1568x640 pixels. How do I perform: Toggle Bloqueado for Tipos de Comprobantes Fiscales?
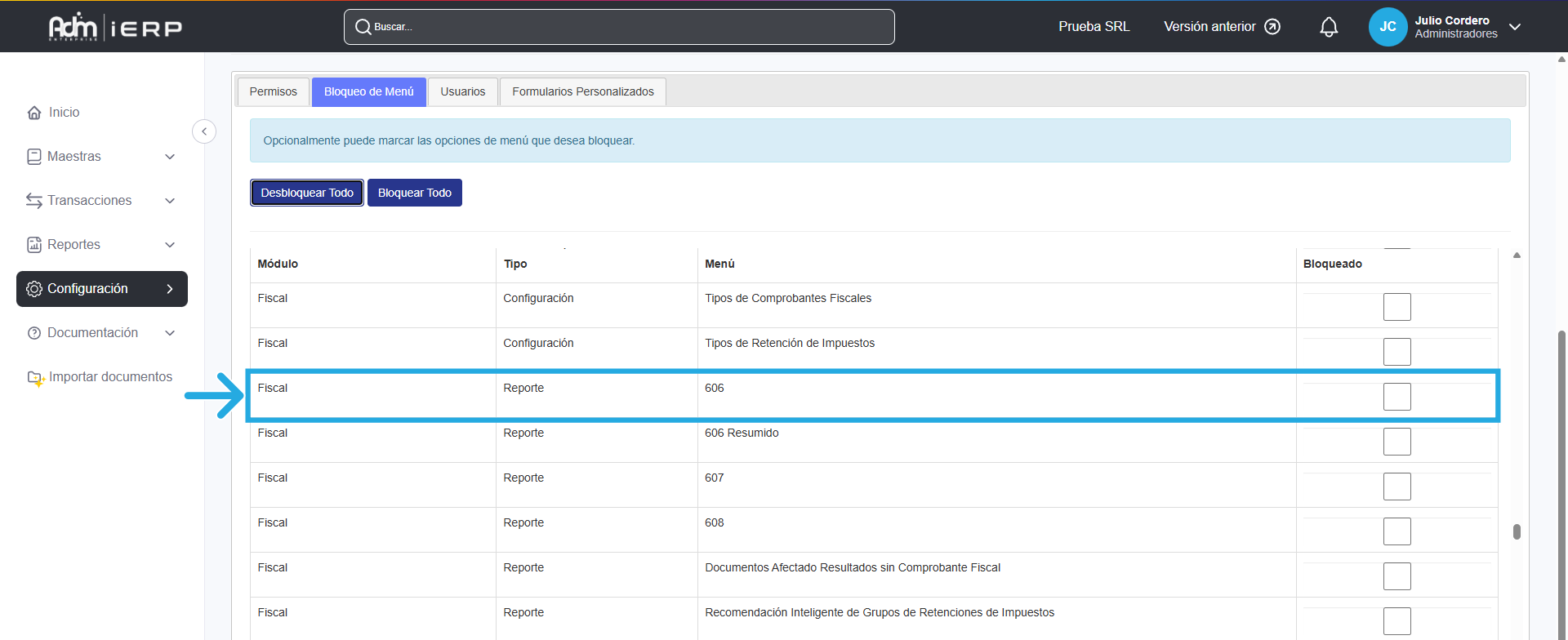(1396, 307)
